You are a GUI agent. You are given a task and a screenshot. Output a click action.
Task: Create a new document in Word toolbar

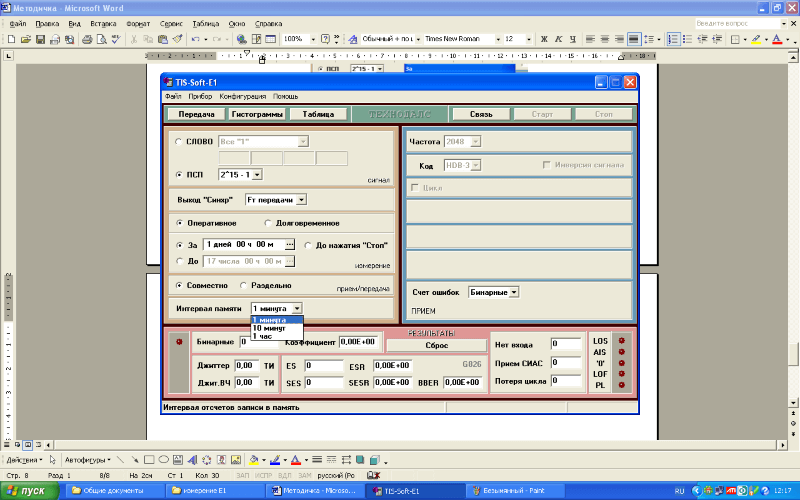(11, 39)
